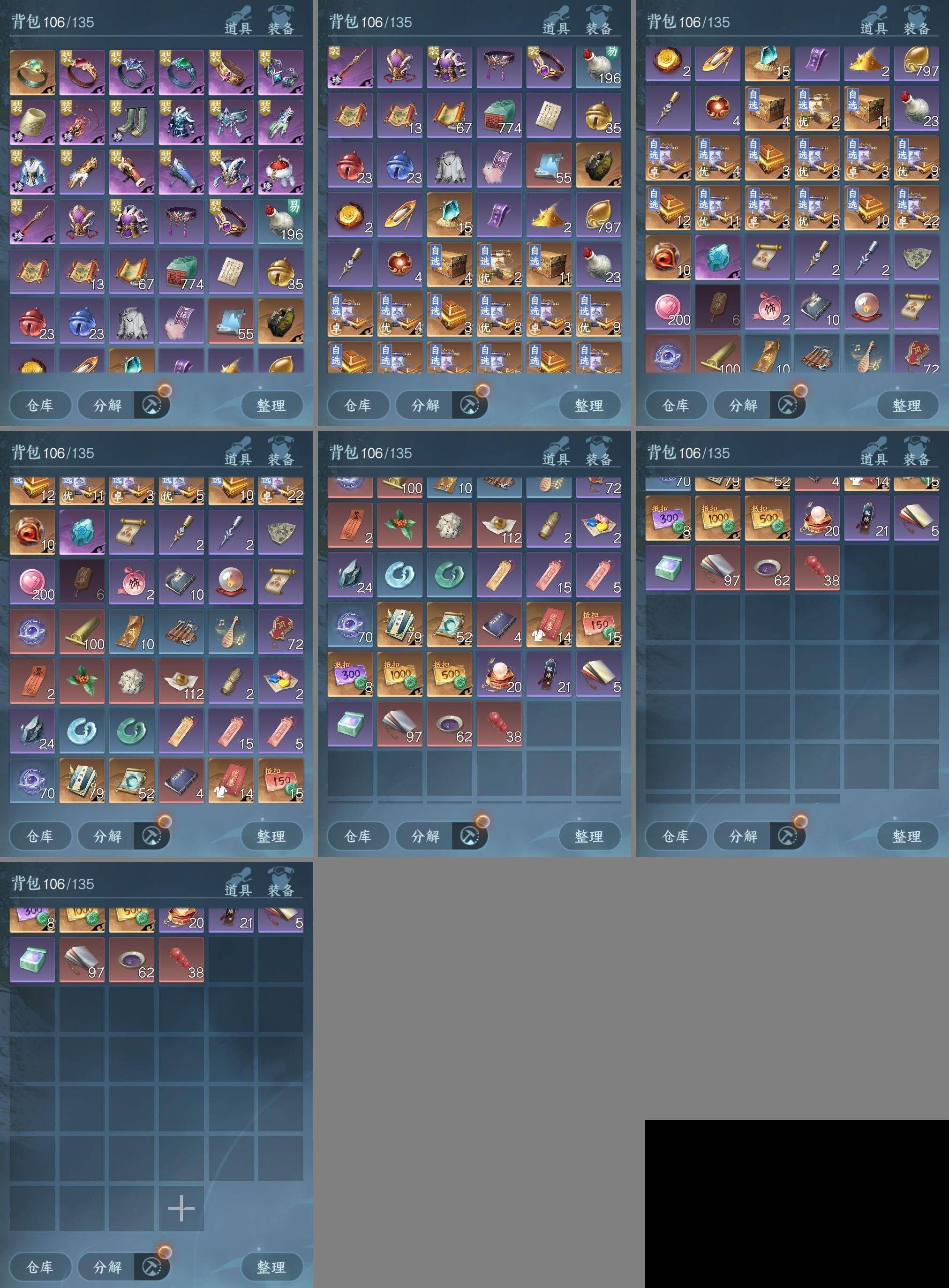Select the gold and pink crown bracelet item
949x1288 pixels.
(231, 72)
